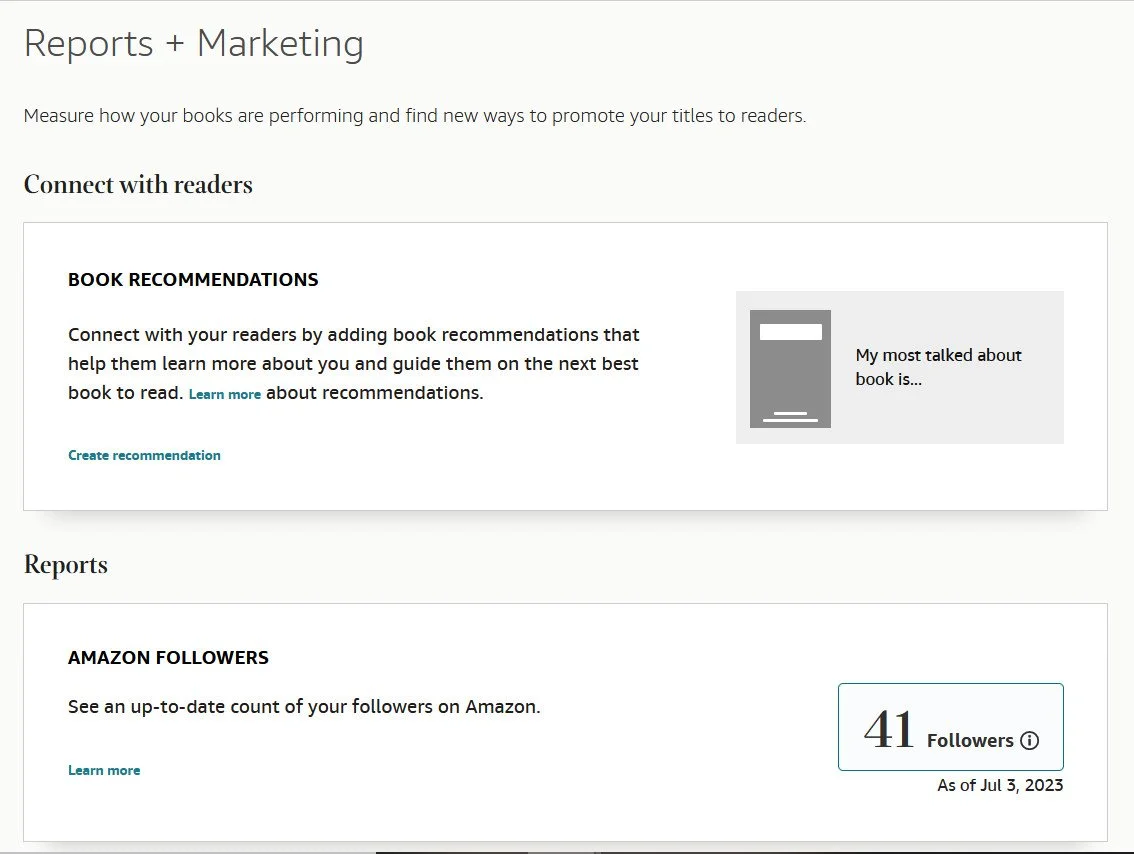The height and width of the screenshot is (854, 1134).
Task: Click the "Measure how your books are performing" subtitle
Action: coord(414,116)
